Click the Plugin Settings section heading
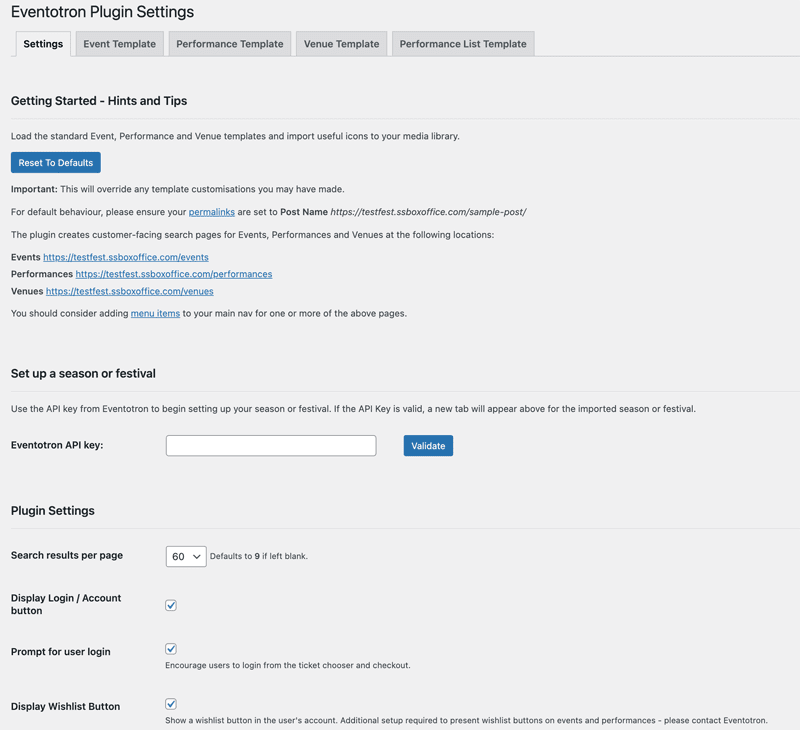This screenshot has height=730, width=800. pyautogui.click(x=53, y=511)
